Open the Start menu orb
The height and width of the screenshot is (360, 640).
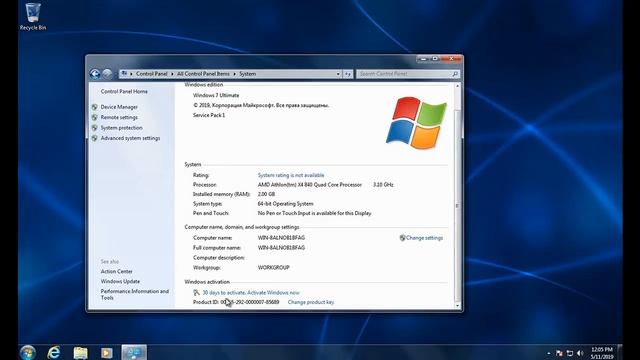pos(28,352)
